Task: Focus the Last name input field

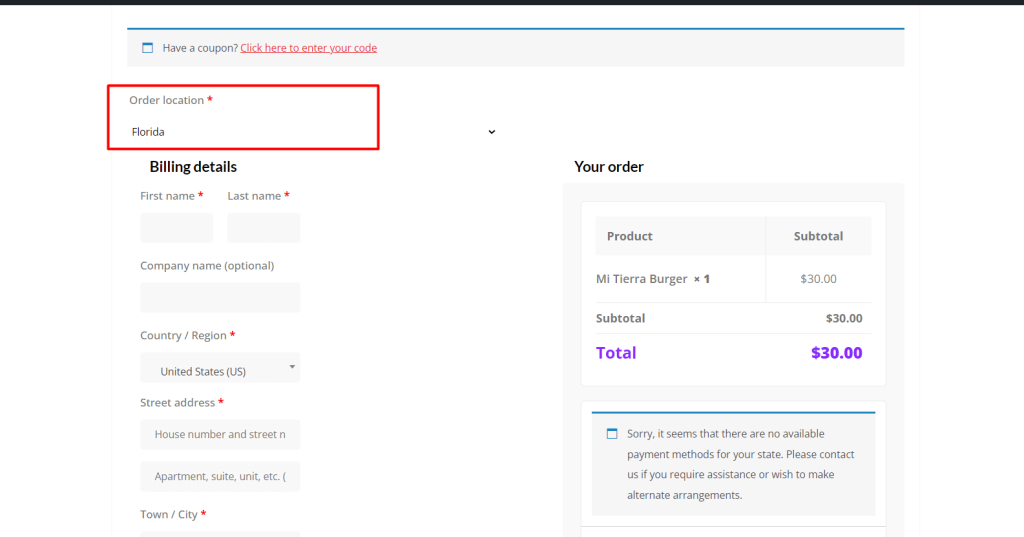Action: [264, 227]
